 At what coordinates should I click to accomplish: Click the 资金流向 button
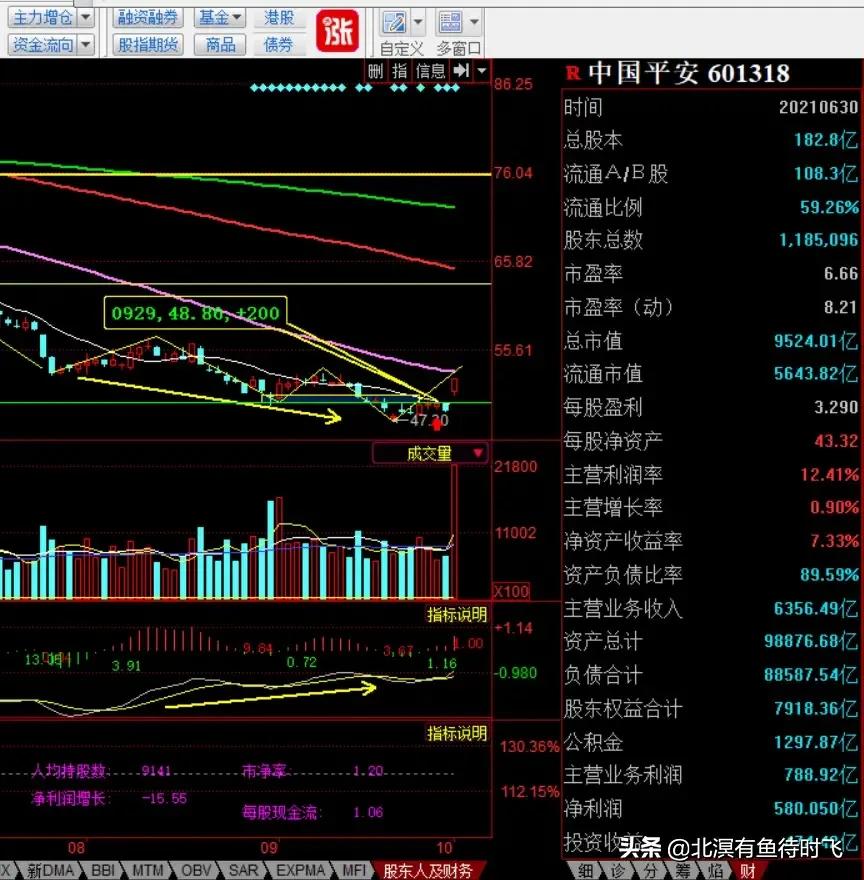pyautogui.click(x=43, y=44)
